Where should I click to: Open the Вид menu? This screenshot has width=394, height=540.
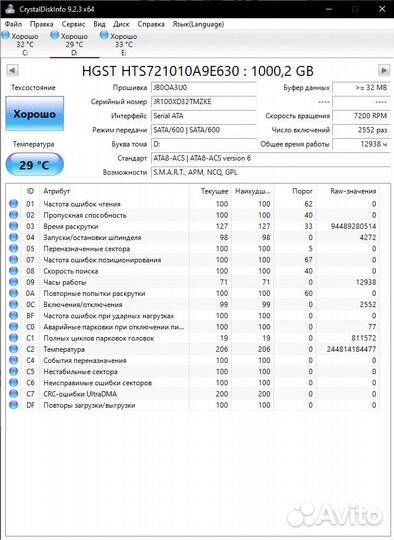click(100, 24)
